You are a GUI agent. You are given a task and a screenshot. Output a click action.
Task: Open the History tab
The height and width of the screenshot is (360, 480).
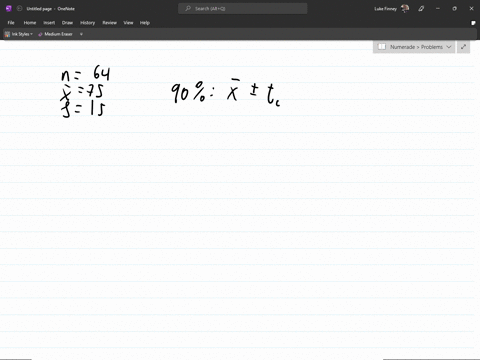pyautogui.click(x=88, y=23)
